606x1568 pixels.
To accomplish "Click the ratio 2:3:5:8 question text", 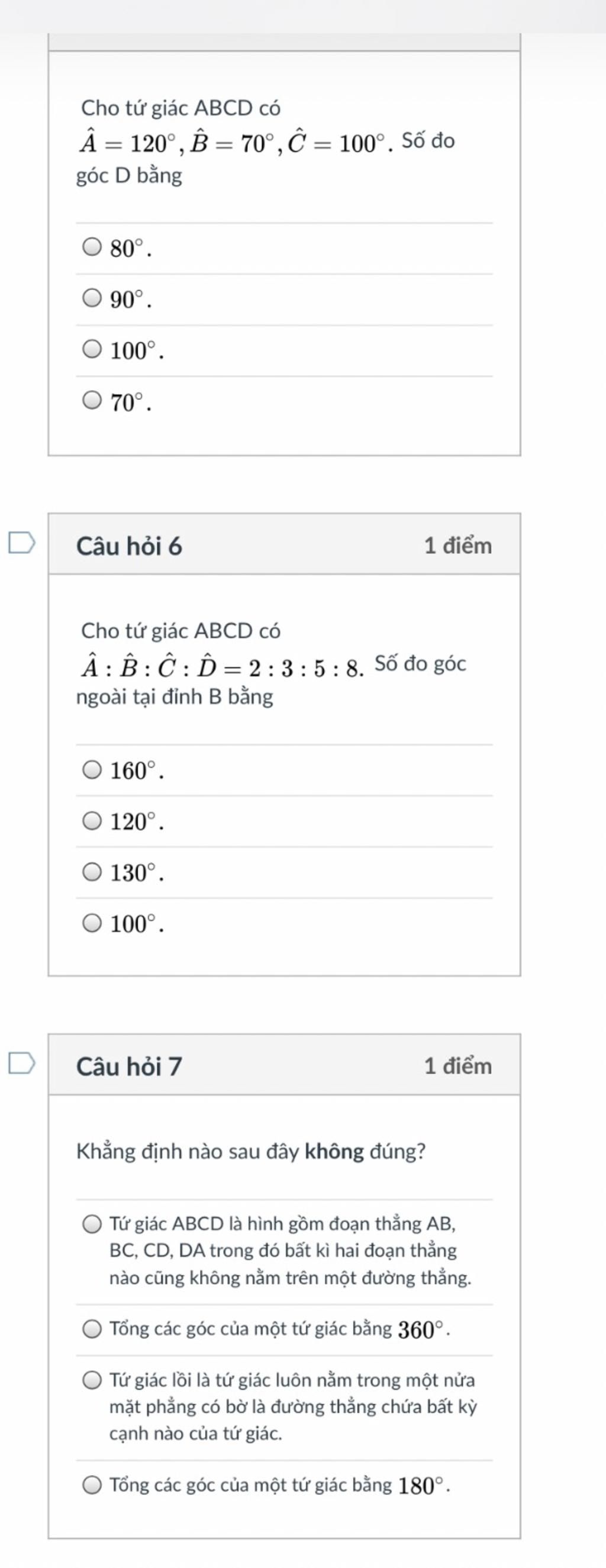I will coord(272,663).
